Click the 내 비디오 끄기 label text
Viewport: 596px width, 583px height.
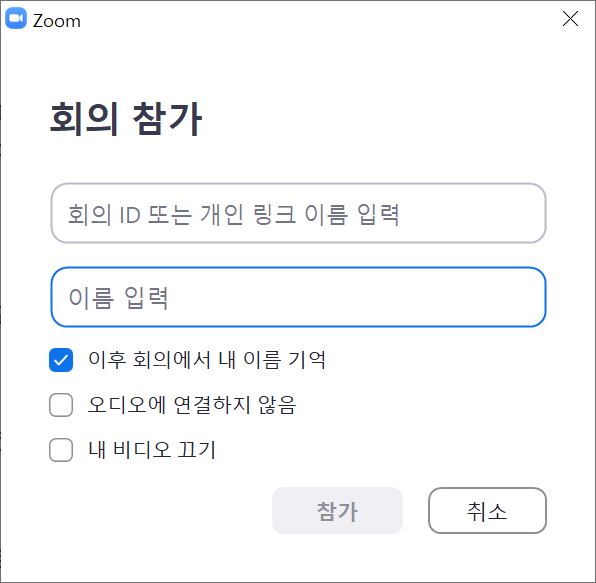152,450
